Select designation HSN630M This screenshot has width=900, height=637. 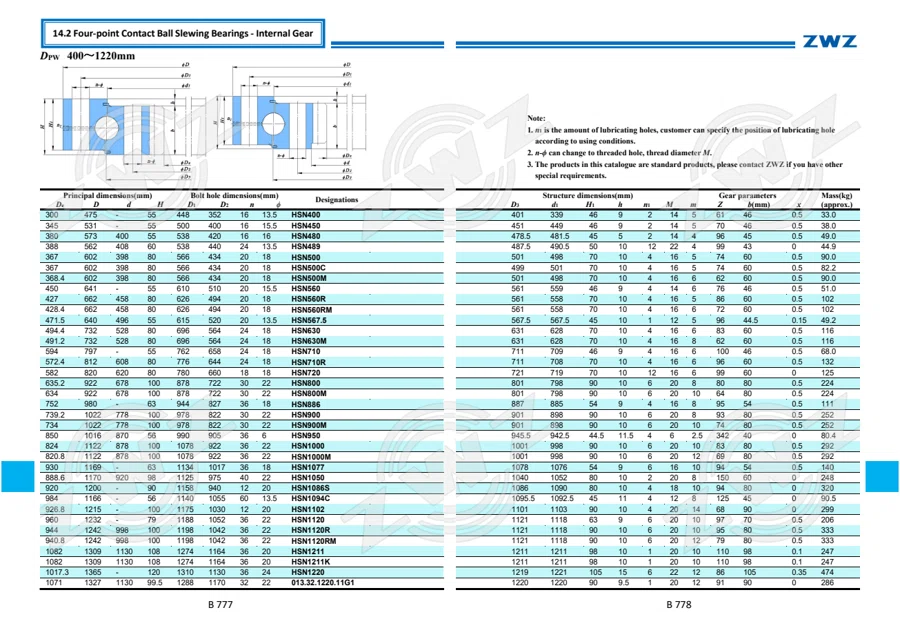309,341
